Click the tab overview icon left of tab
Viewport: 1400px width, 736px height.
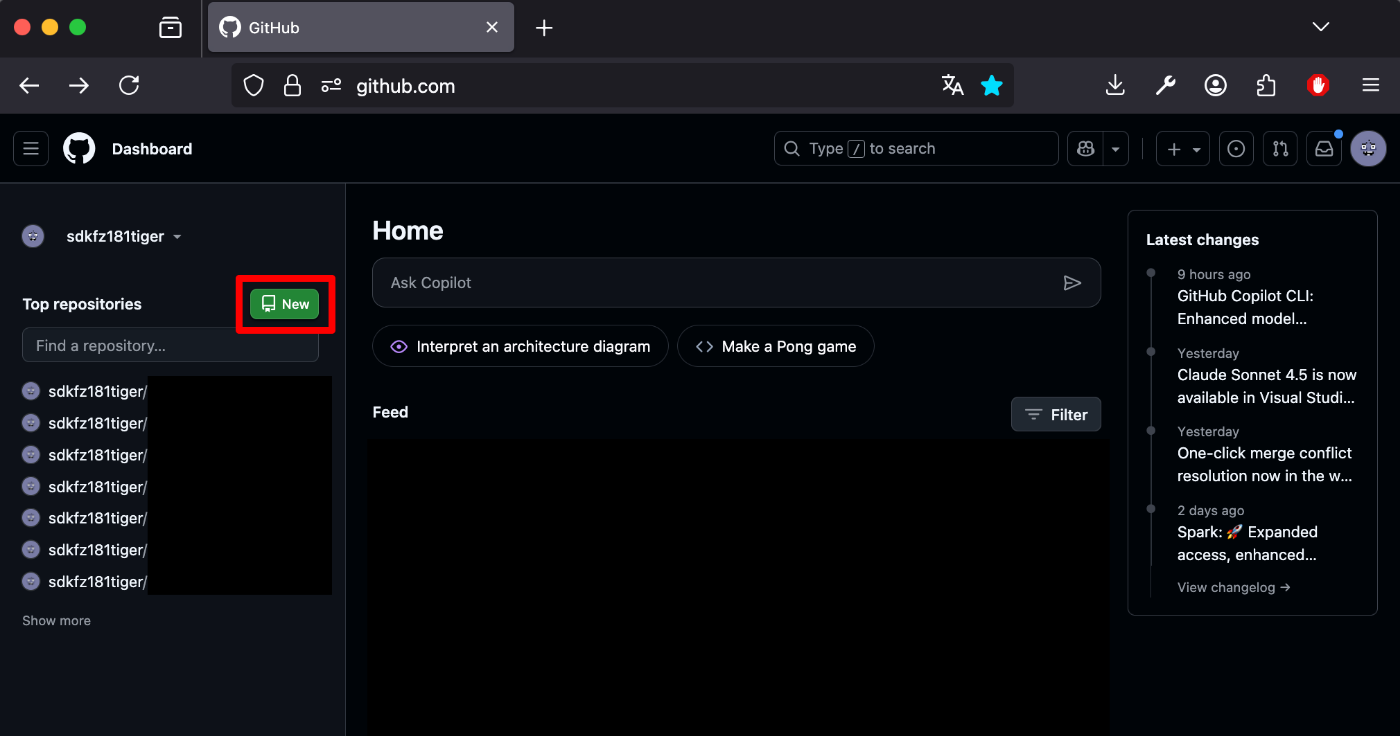pos(171,28)
